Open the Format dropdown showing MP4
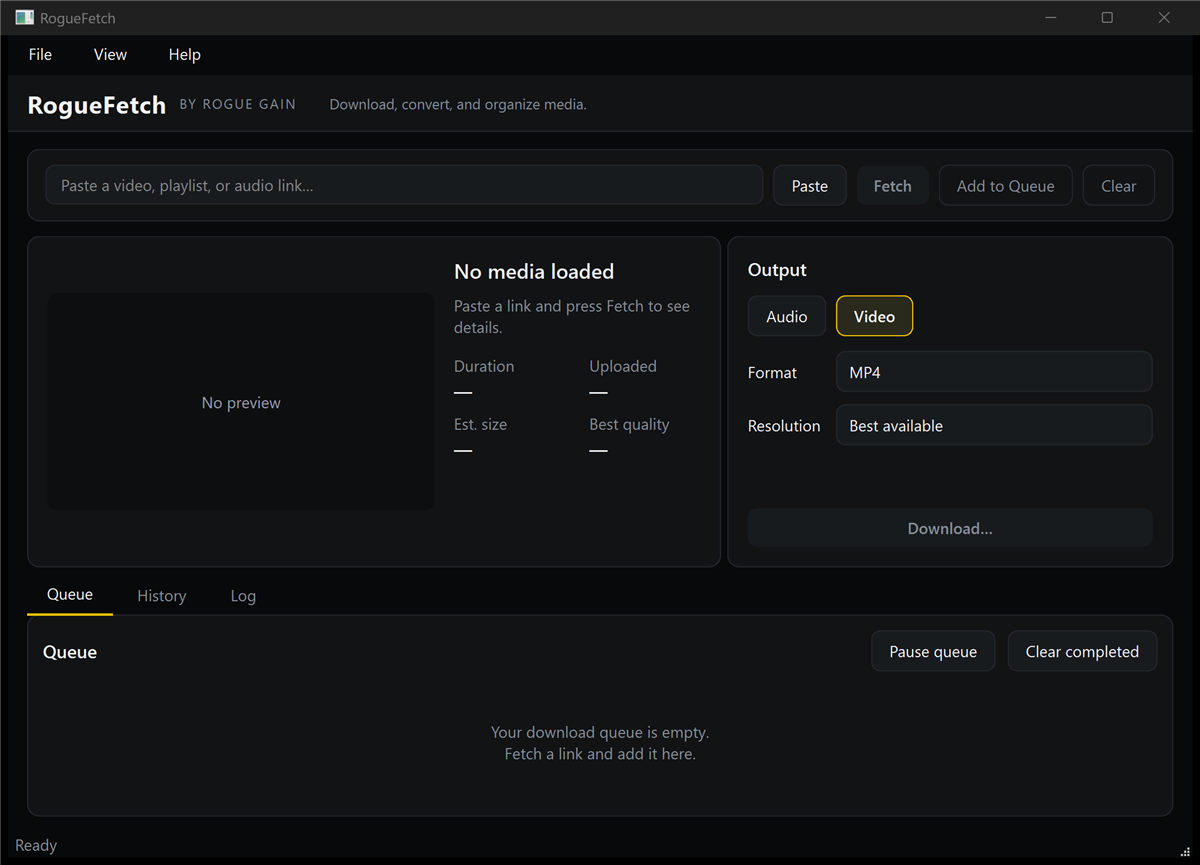The height and width of the screenshot is (865, 1200). [x=994, y=372]
